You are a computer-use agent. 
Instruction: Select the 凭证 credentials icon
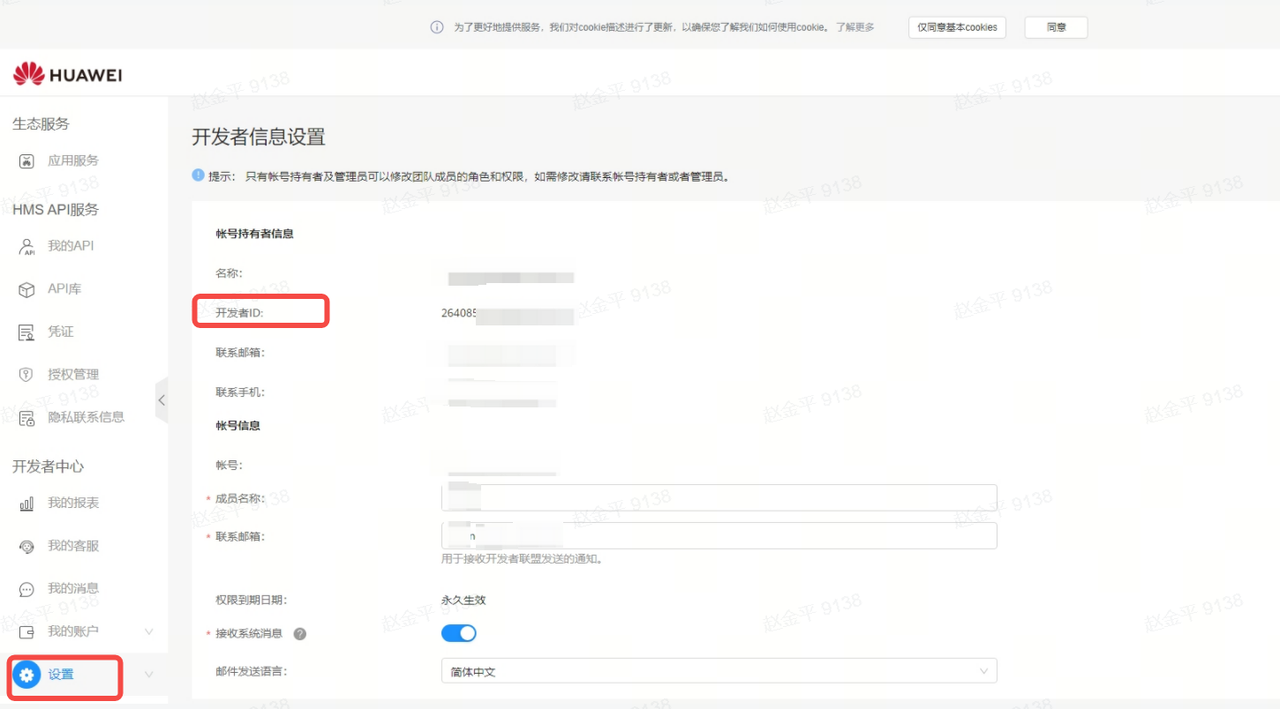(x=27, y=332)
